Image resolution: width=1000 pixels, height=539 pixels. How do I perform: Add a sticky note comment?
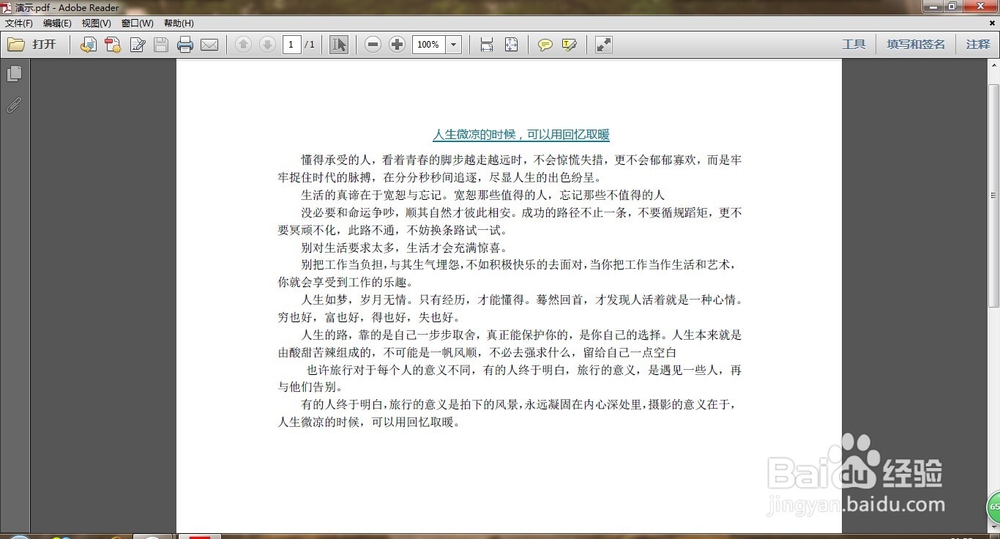(545, 45)
